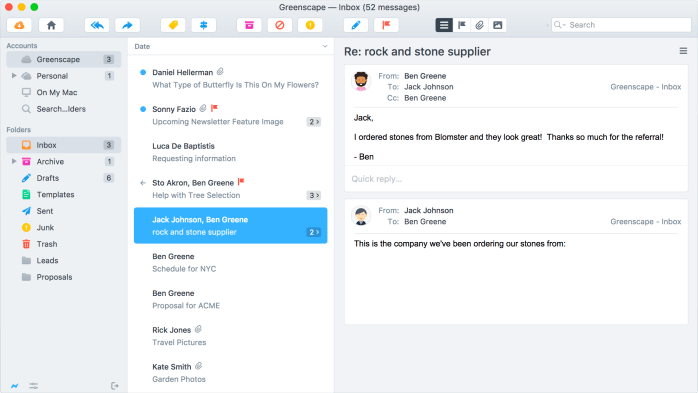Click in the Quick reply field
This screenshot has width=698, height=393.
tap(516, 178)
